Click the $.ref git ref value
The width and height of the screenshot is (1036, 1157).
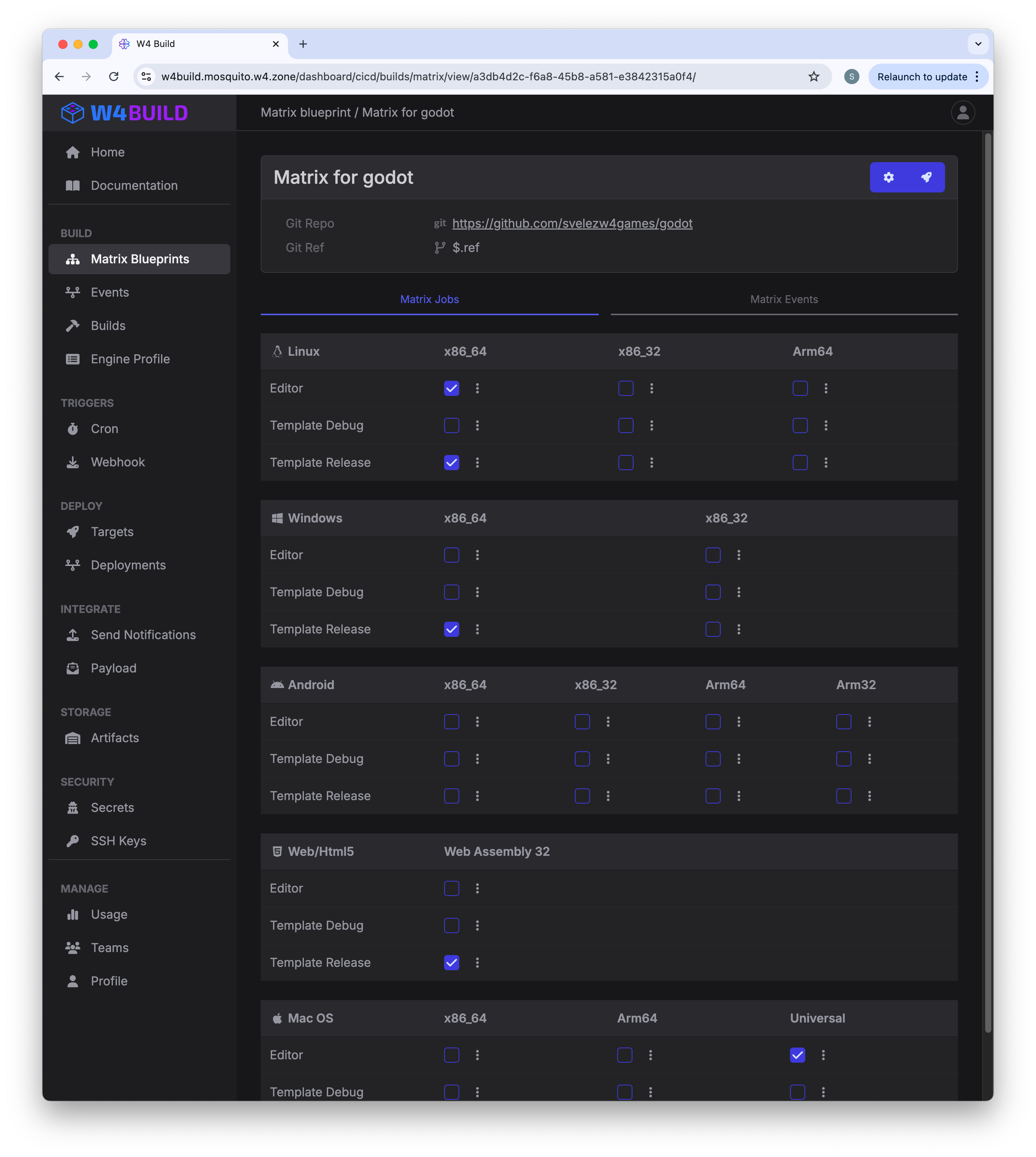coord(466,247)
